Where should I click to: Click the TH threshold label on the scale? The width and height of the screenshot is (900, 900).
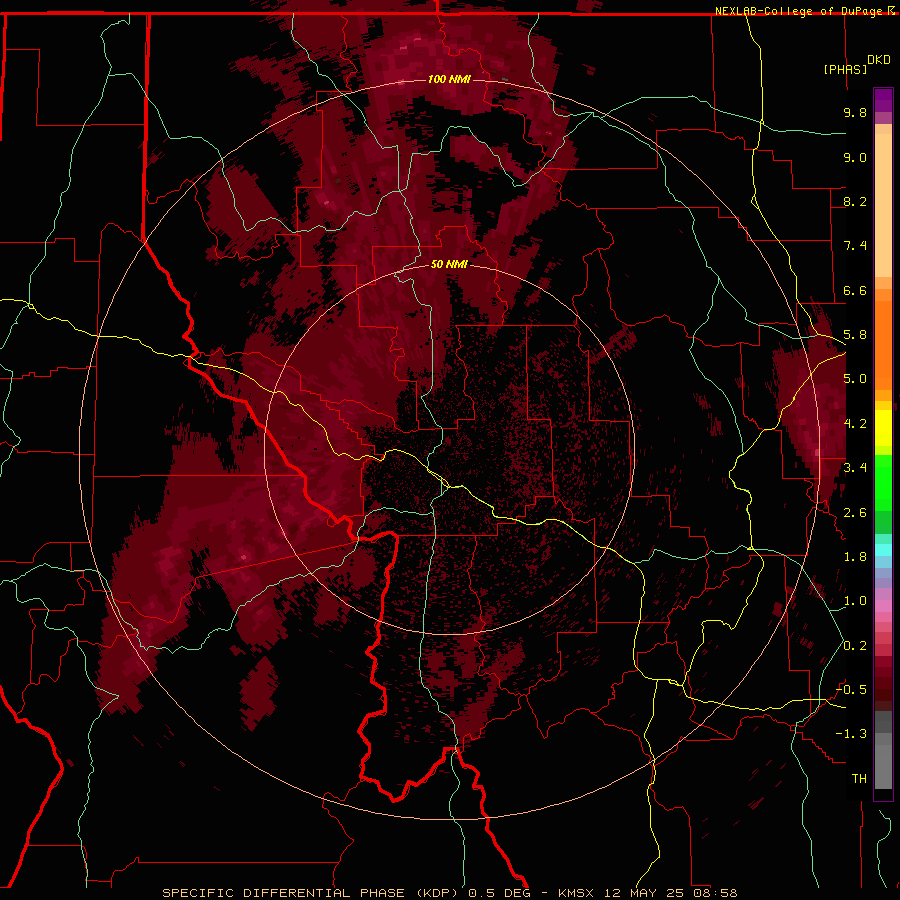point(859,779)
